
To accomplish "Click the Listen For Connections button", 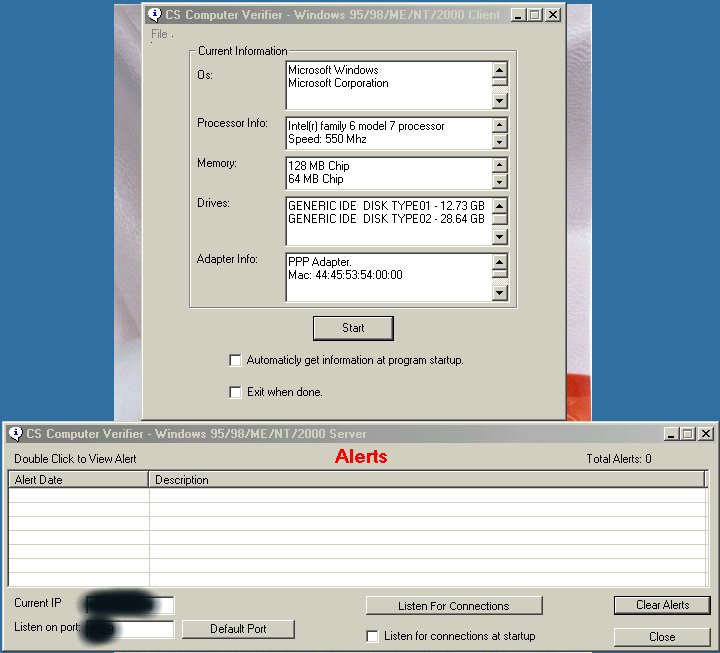I will (x=453, y=606).
